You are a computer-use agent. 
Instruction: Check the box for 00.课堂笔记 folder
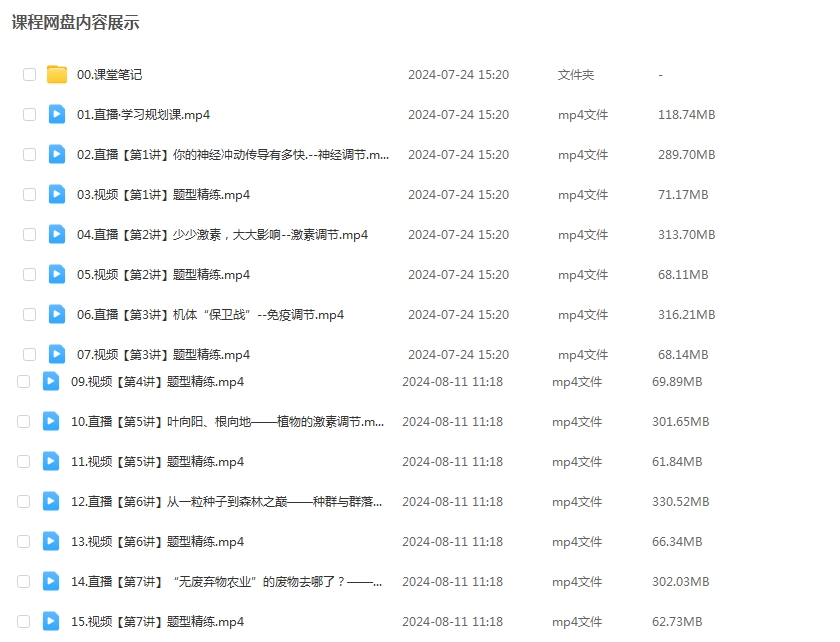coord(29,75)
